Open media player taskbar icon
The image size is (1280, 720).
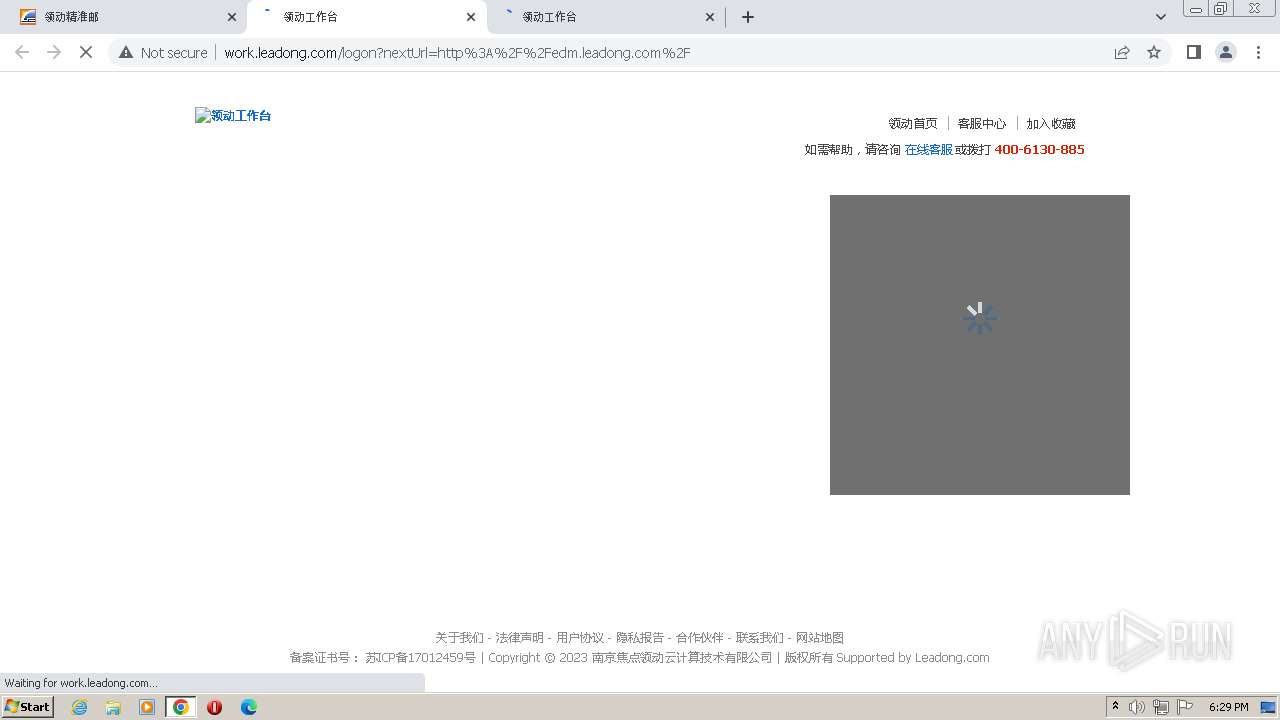click(x=147, y=707)
